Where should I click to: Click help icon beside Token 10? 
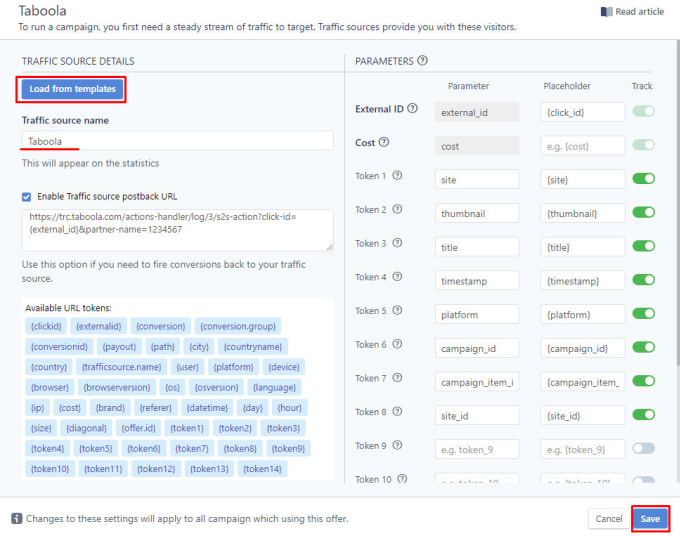[402, 479]
